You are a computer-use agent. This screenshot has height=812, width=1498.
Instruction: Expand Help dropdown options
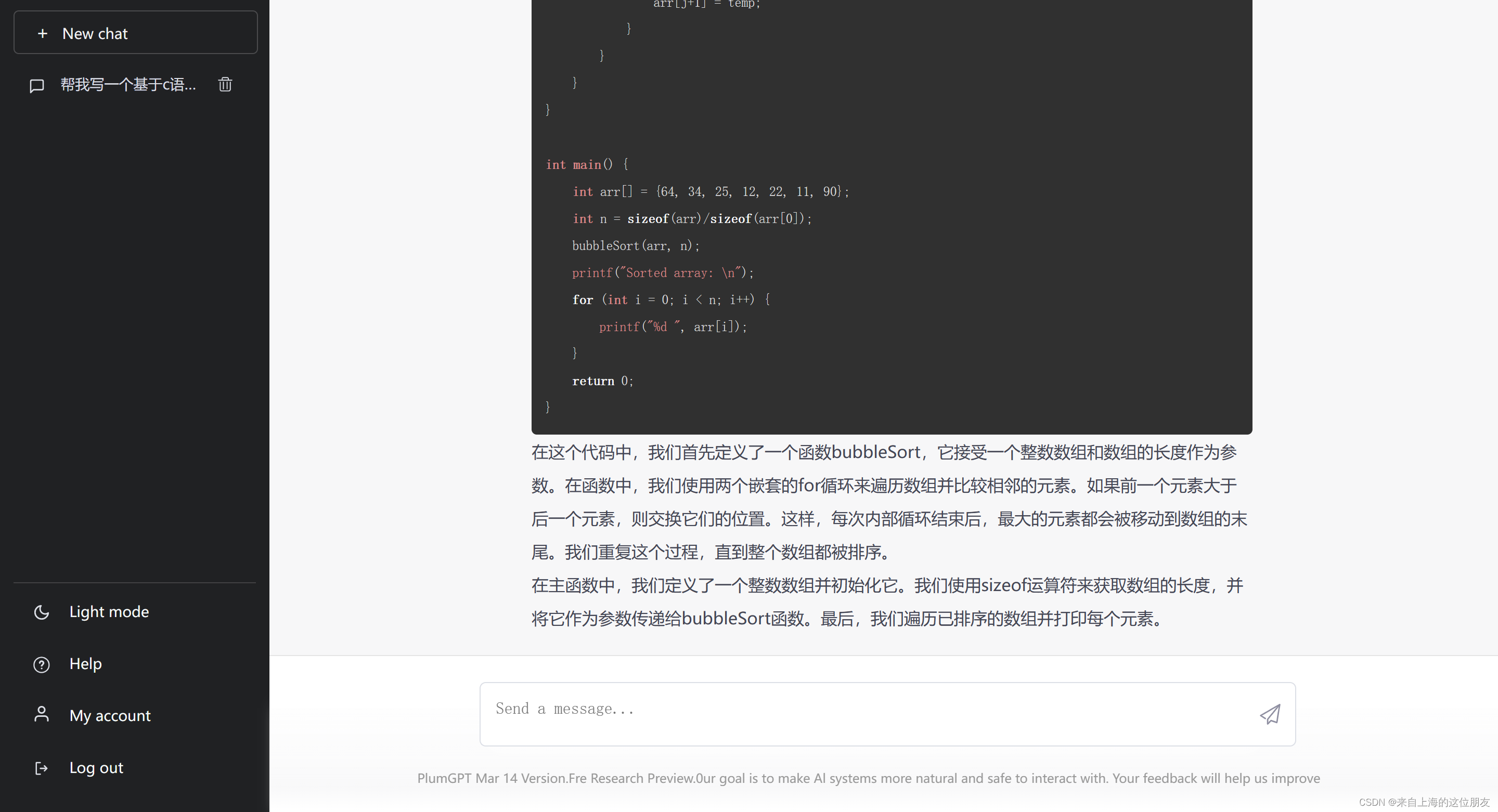[85, 663]
